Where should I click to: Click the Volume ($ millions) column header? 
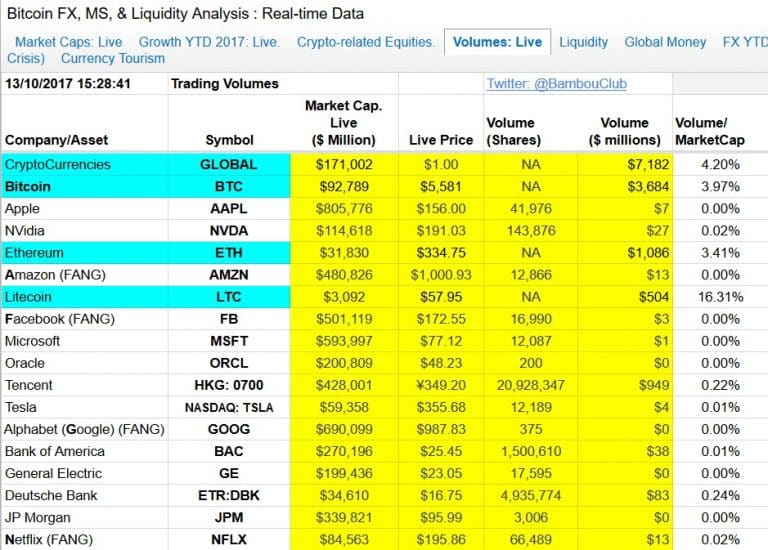(624, 131)
